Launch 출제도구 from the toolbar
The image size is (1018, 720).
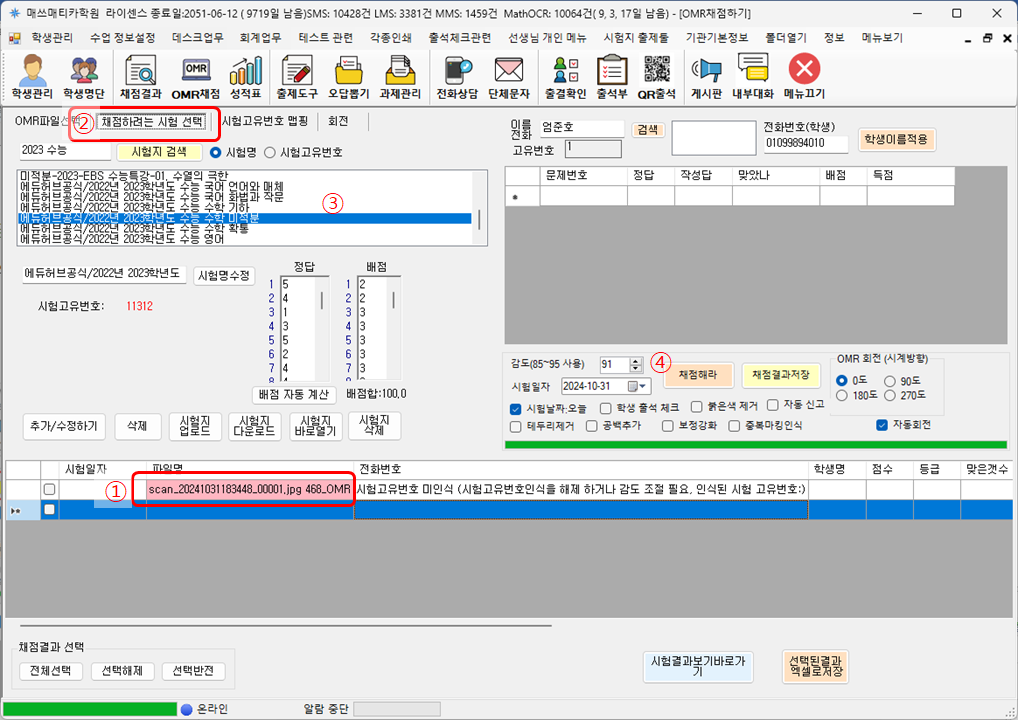coord(296,77)
